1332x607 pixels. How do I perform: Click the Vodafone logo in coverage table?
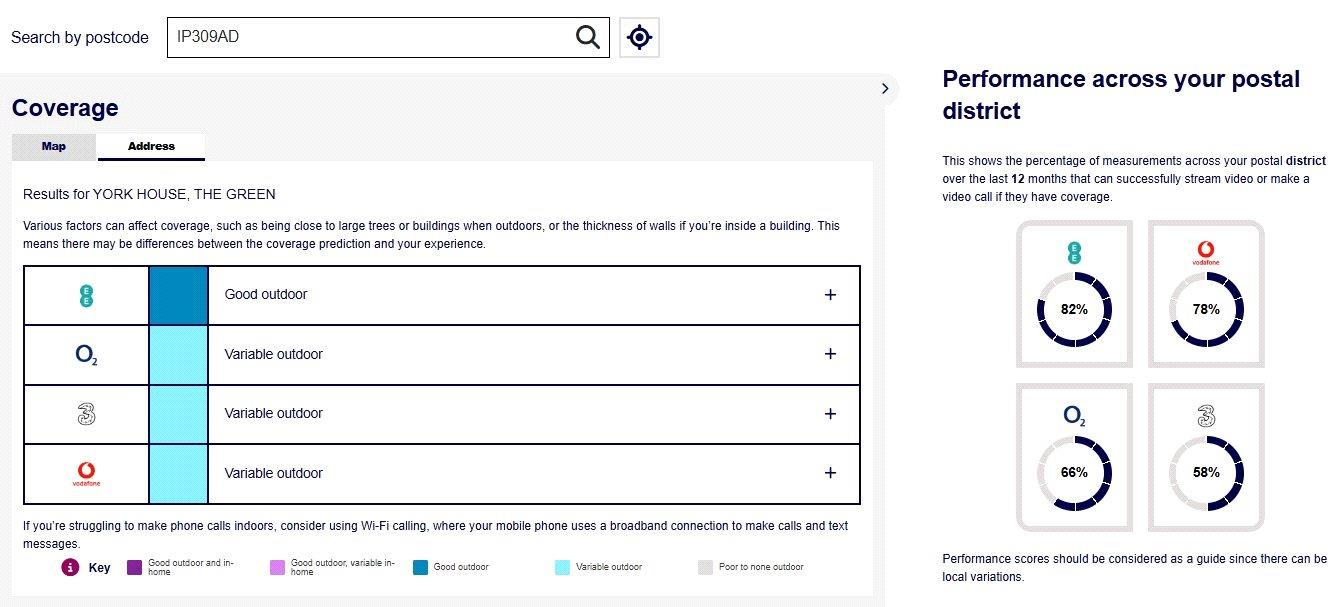[86, 473]
